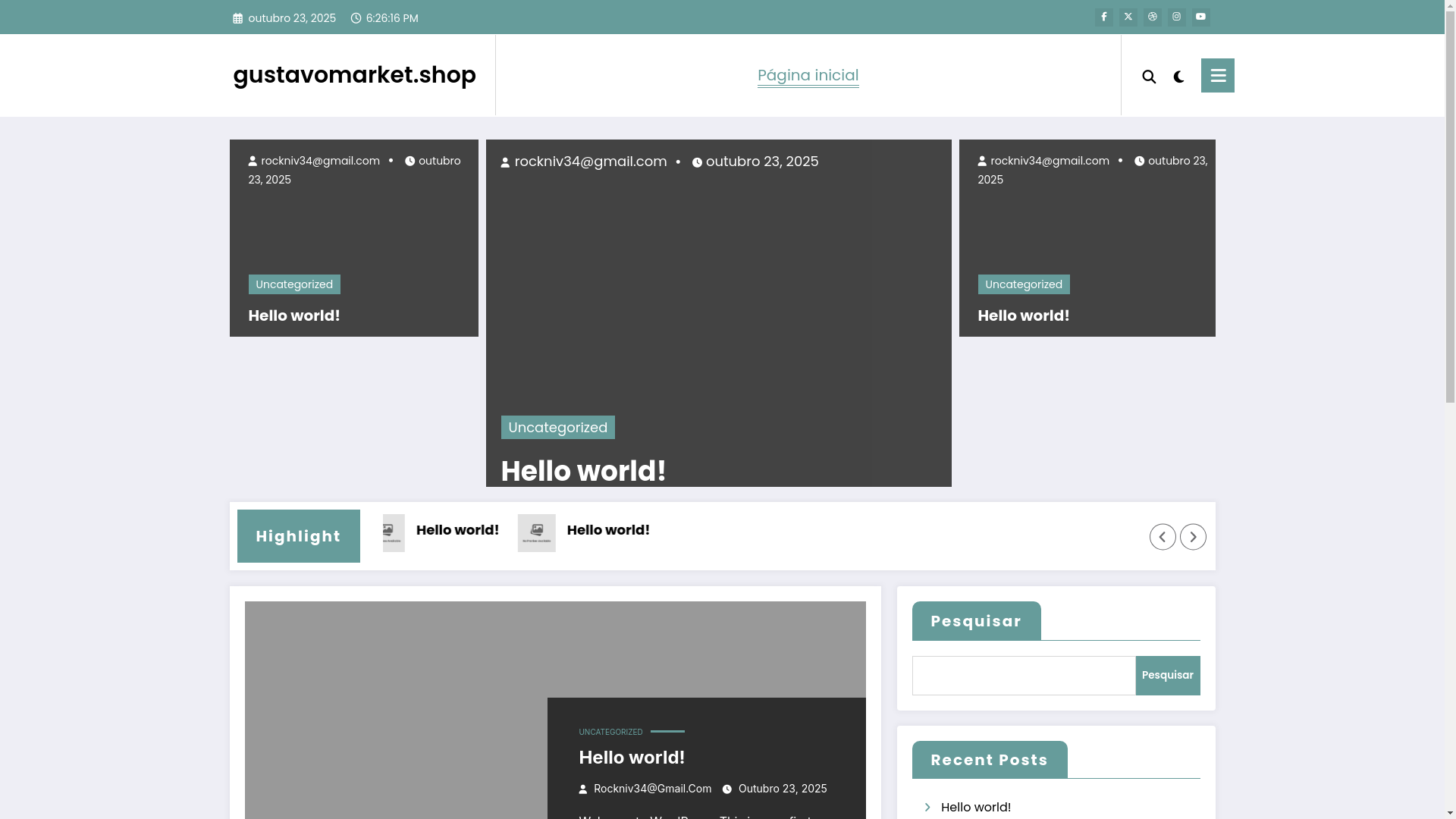Open the Facebook social link
1456x819 pixels.
[1103, 17]
